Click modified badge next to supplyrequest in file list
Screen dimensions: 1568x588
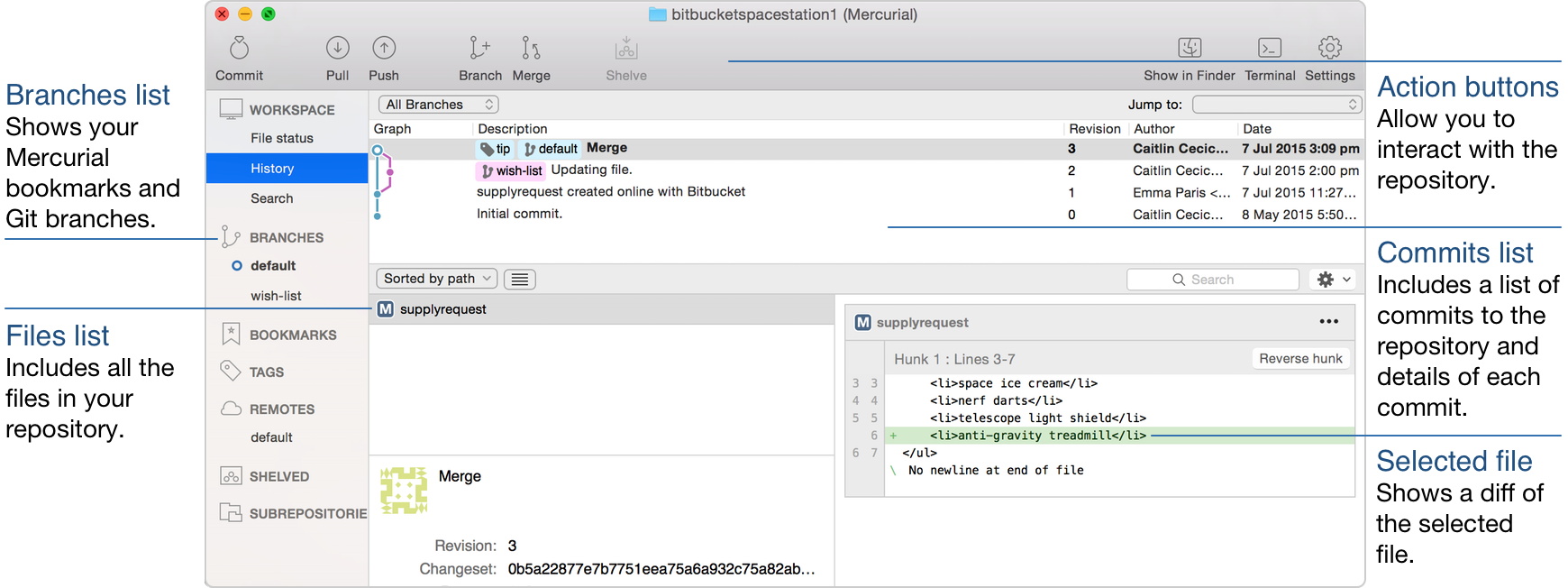pyautogui.click(x=386, y=309)
